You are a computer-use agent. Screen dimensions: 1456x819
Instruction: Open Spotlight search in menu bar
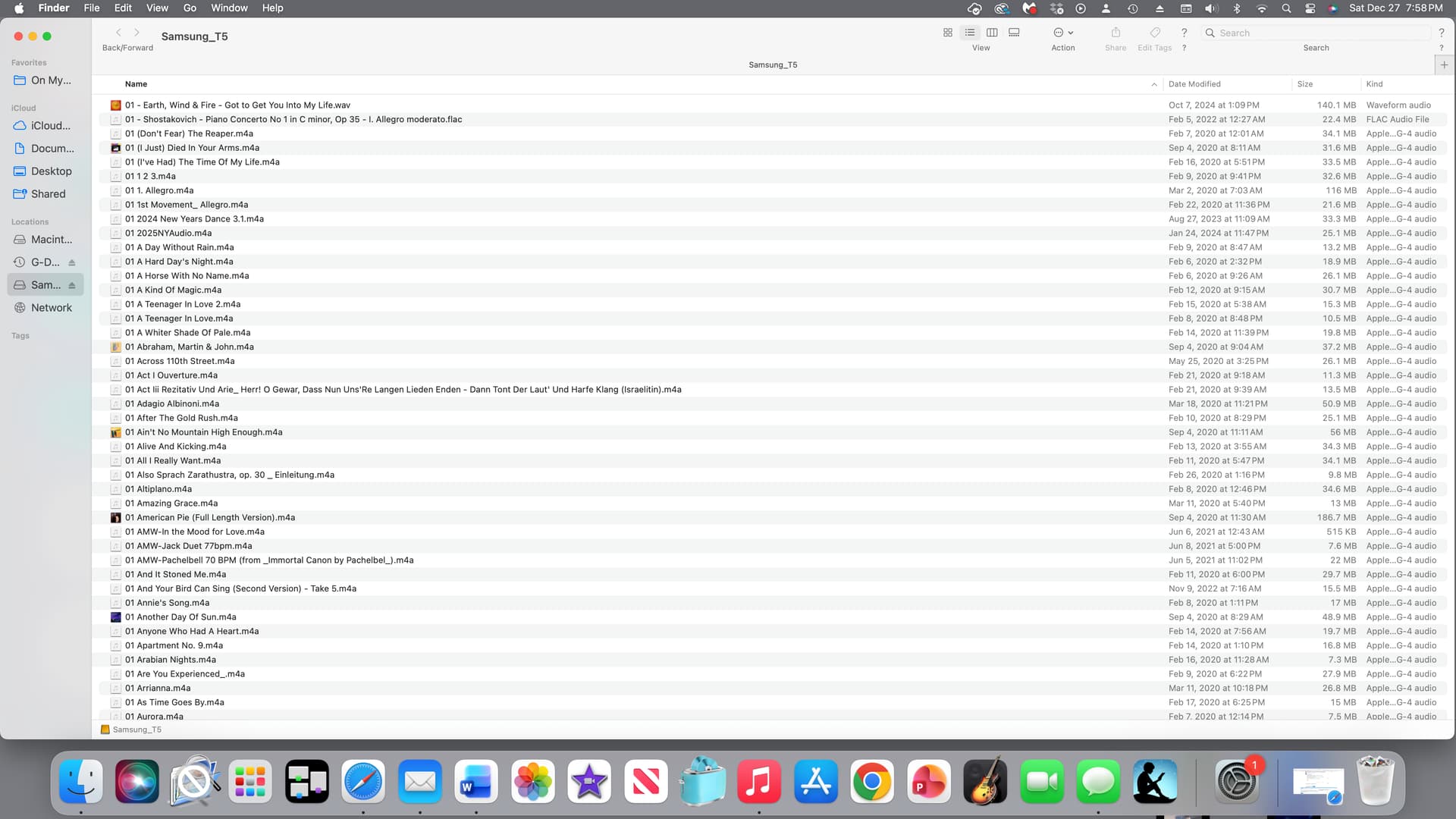1286,8
